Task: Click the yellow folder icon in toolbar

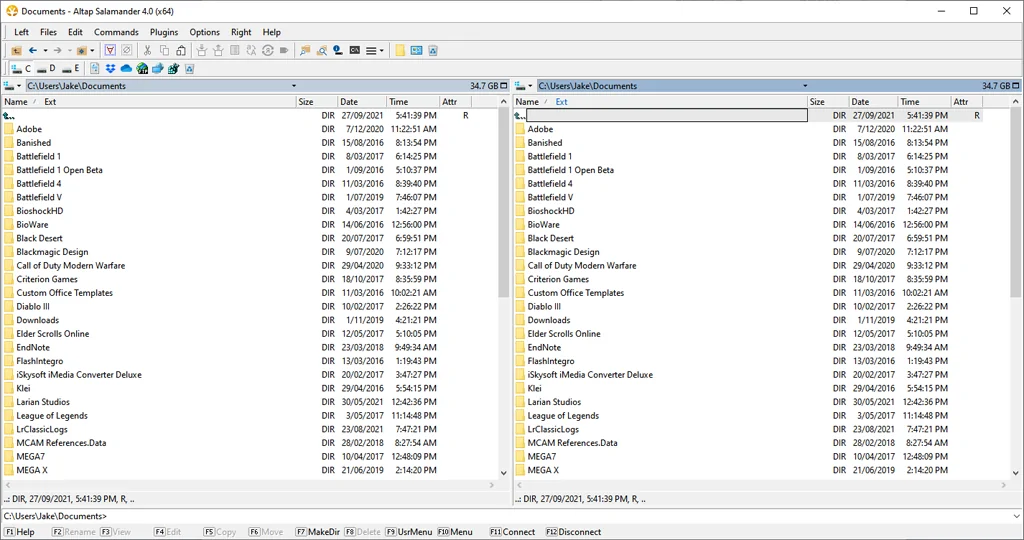Action: point(400,50)
